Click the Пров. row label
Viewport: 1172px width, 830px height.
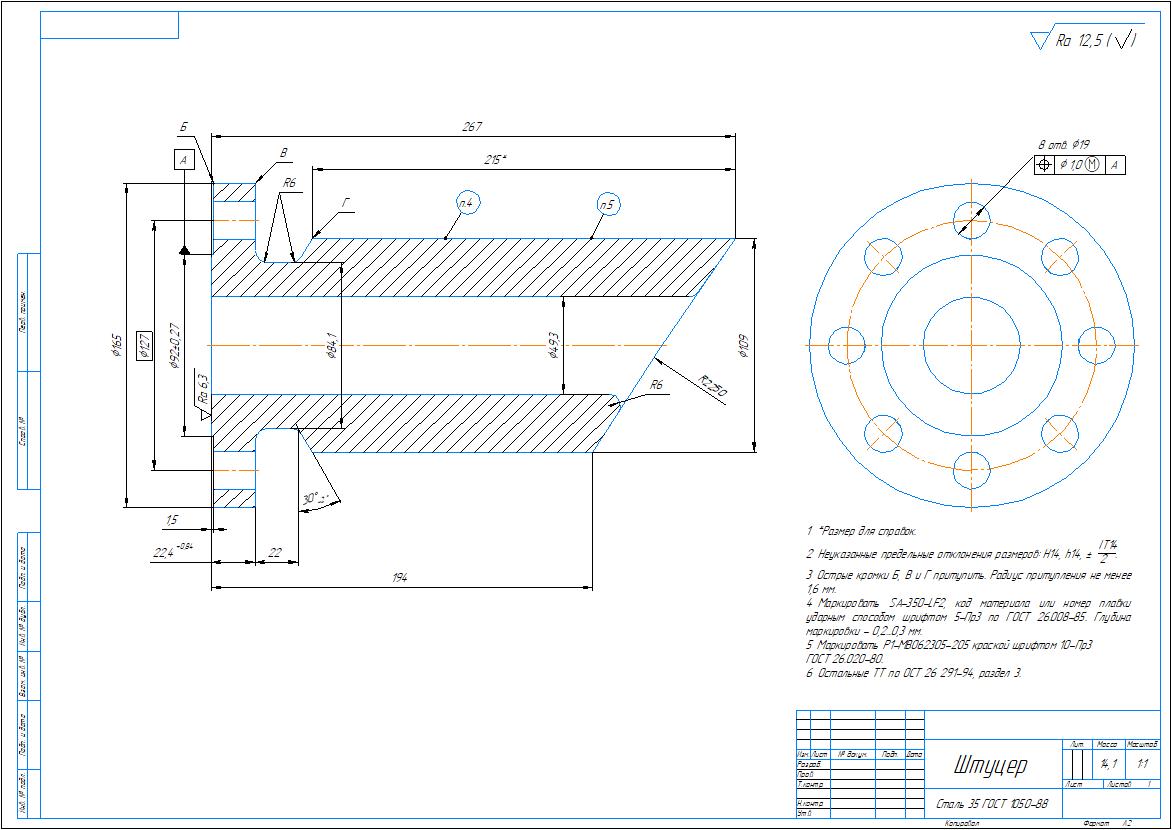[806, 775]
